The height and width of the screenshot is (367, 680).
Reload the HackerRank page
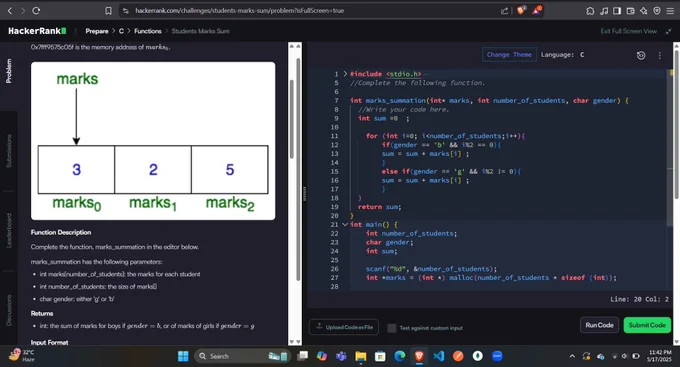(36, 10)
